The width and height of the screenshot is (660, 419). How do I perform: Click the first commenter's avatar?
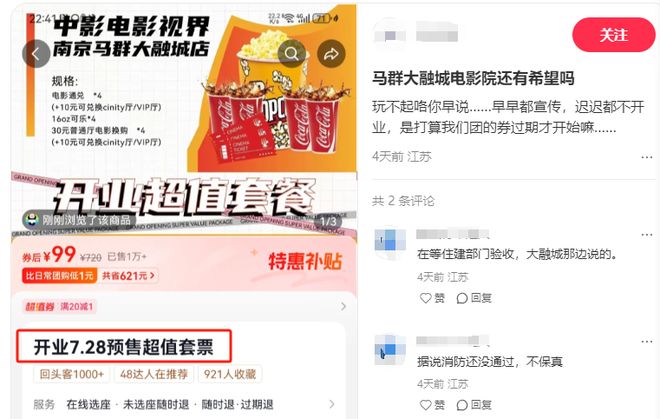[x=390, y=243]
